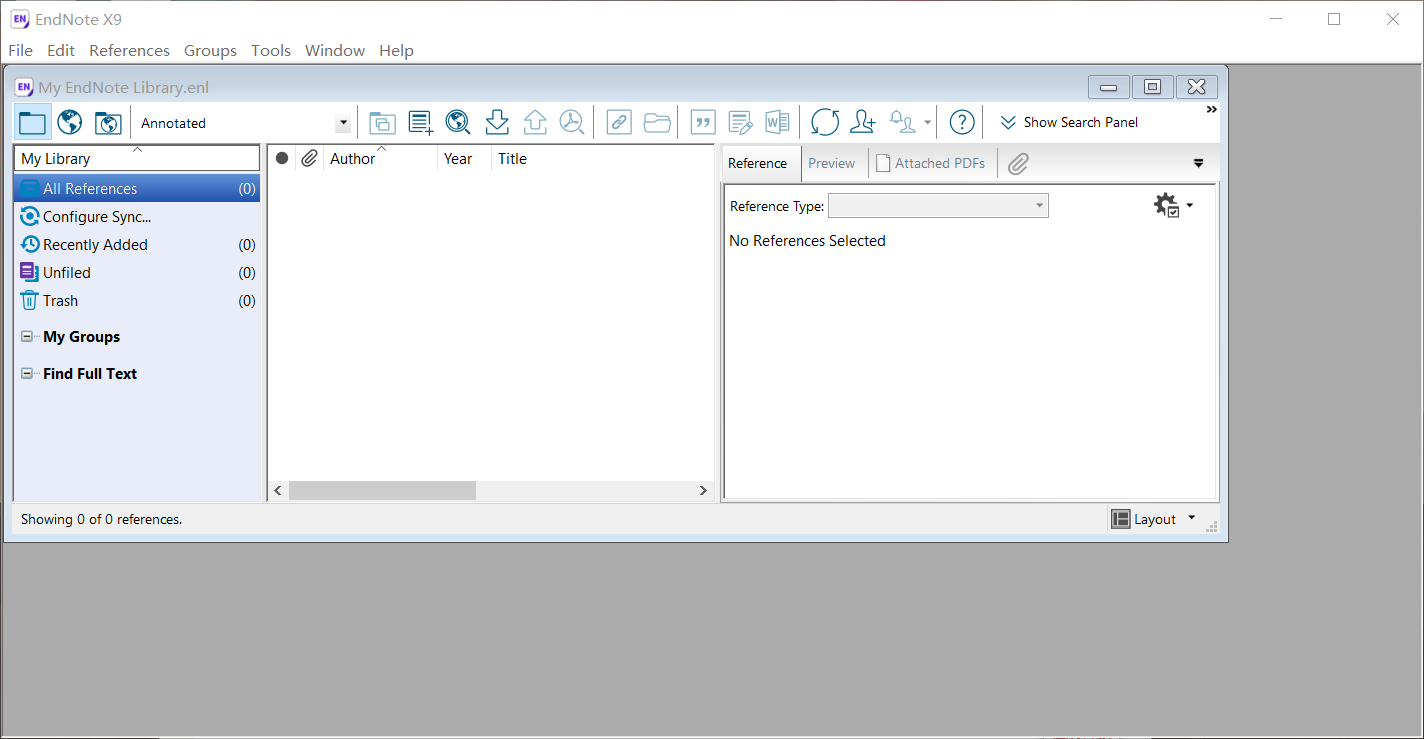
Task: Sort references by Year column
Action: 465,158
